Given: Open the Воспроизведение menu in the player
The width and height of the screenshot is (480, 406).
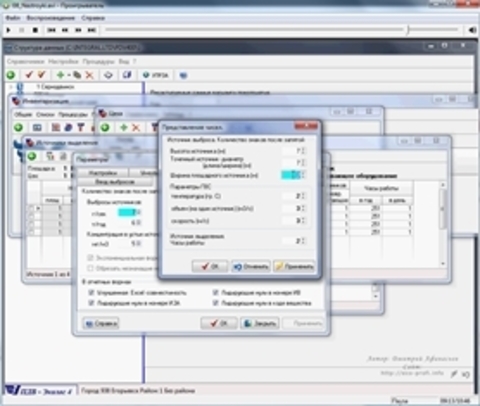Looking at the screenshot, I should point(51,18).
